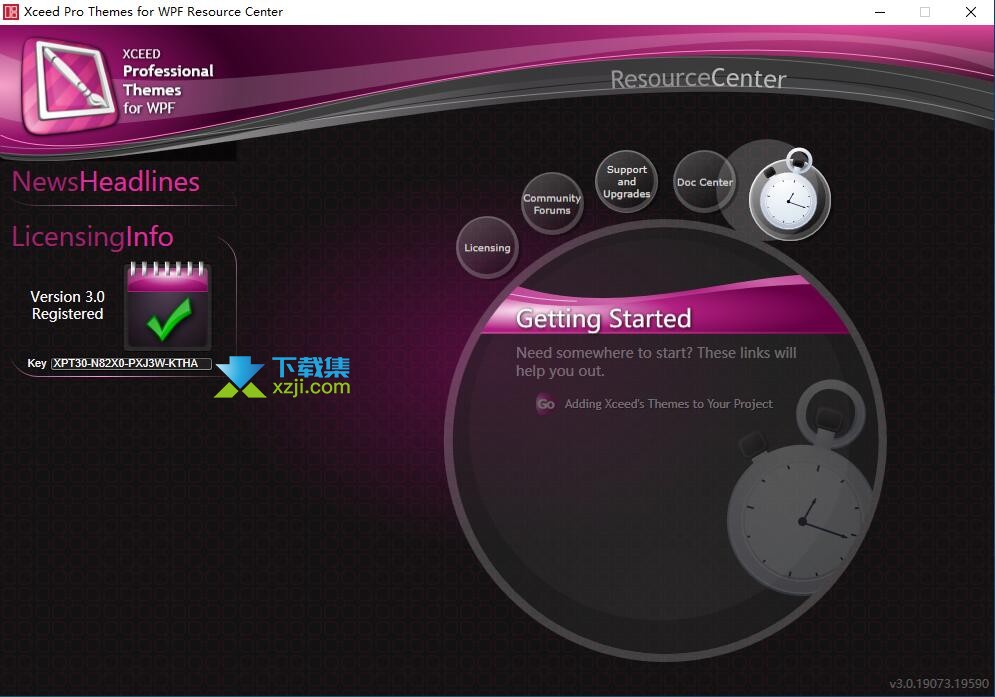Open Adding Xceed's Themes to Your Project link

(669, 404)
